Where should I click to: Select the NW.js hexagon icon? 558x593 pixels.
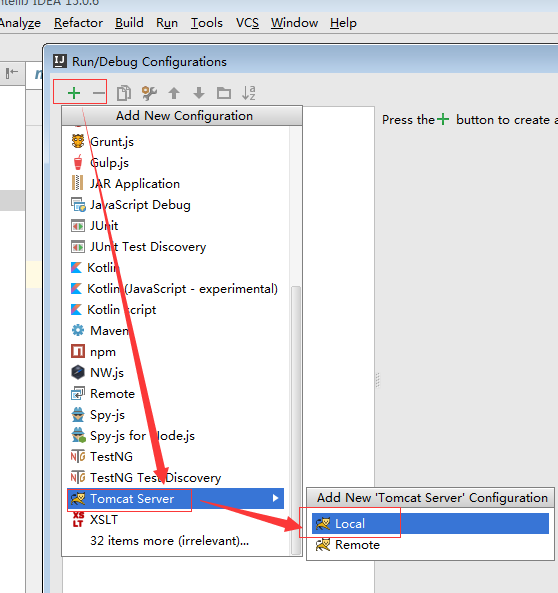(x=78, y=373)
